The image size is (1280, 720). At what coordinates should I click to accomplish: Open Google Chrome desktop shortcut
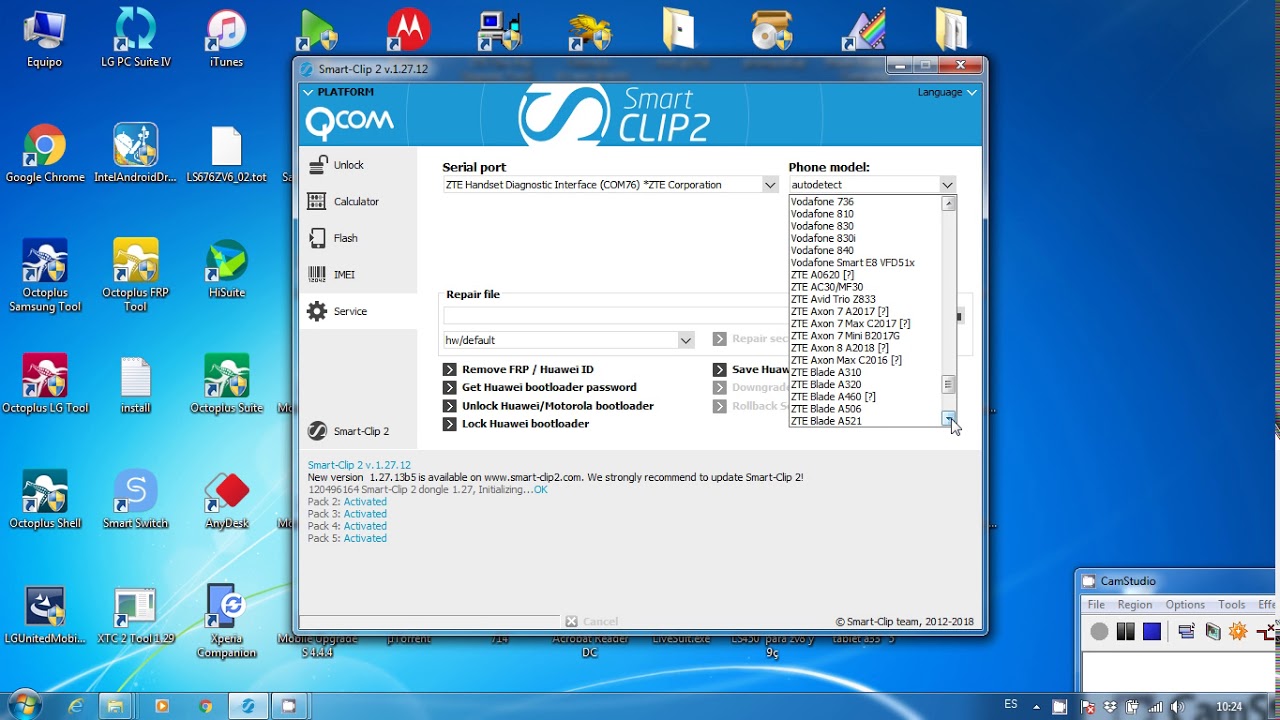[45, 155]
